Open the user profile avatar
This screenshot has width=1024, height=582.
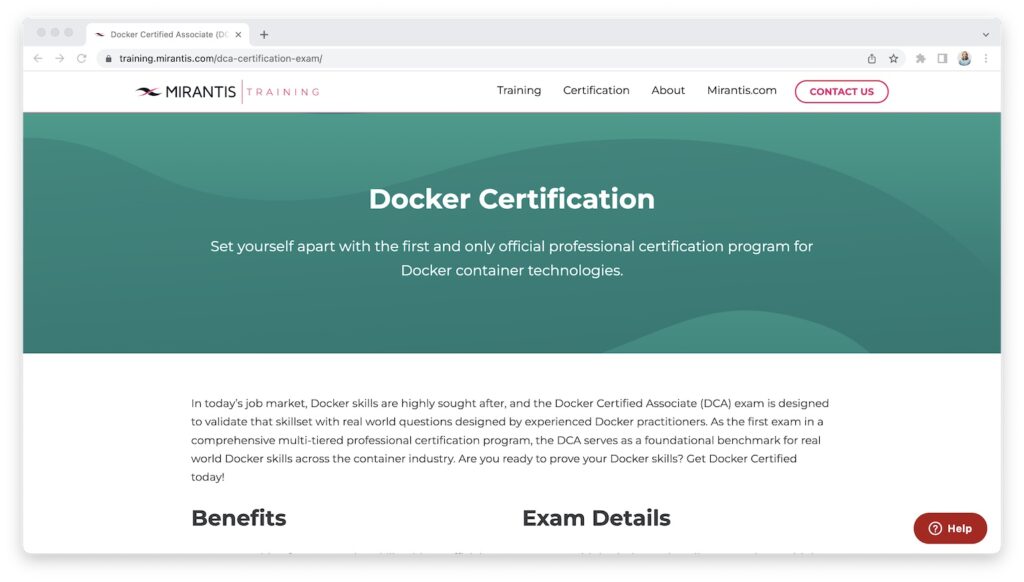(965, 58)
